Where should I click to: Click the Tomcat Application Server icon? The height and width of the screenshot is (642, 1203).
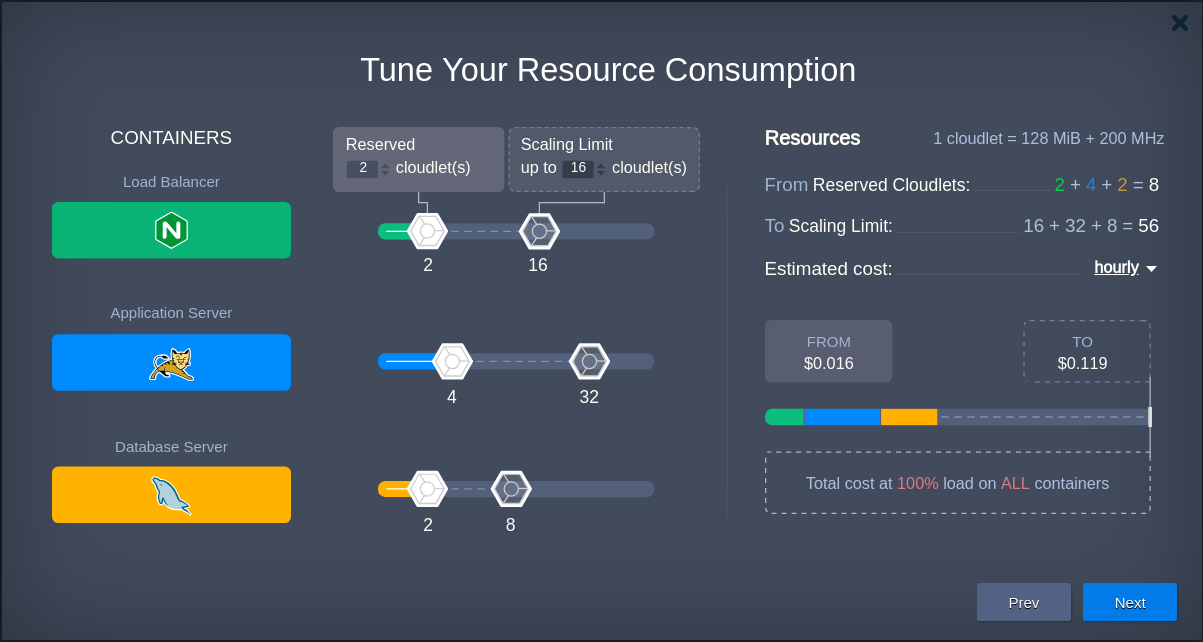[171, 363]
